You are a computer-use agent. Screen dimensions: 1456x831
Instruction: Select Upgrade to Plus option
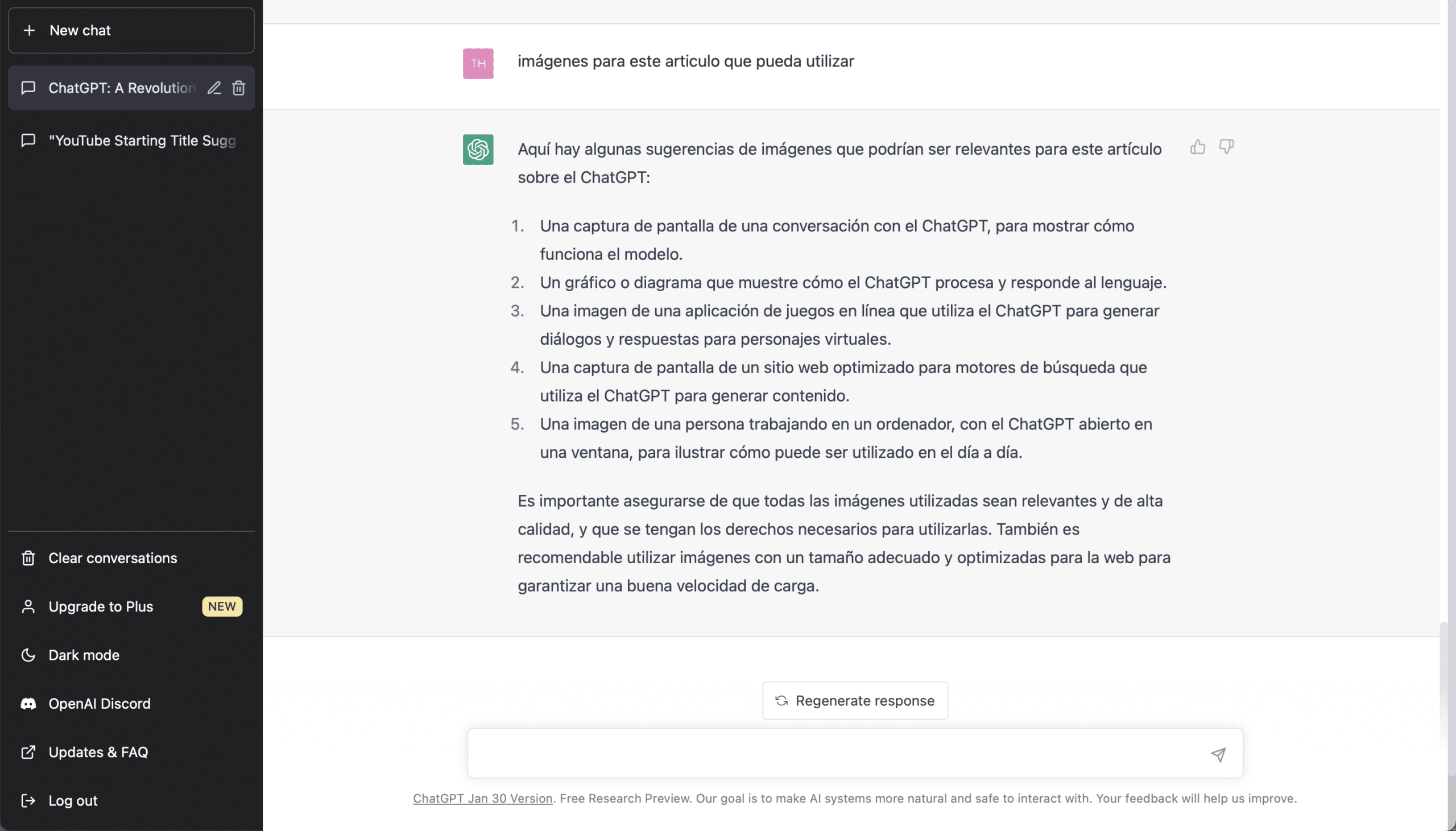pos(100,607)
